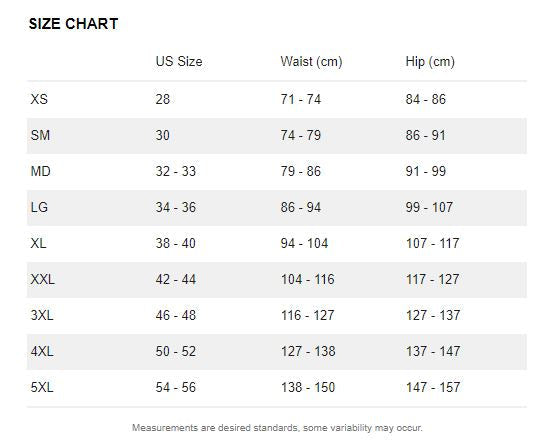Select the Hip (cm) column header
This screenshot has width=550, height=444.
430,62
